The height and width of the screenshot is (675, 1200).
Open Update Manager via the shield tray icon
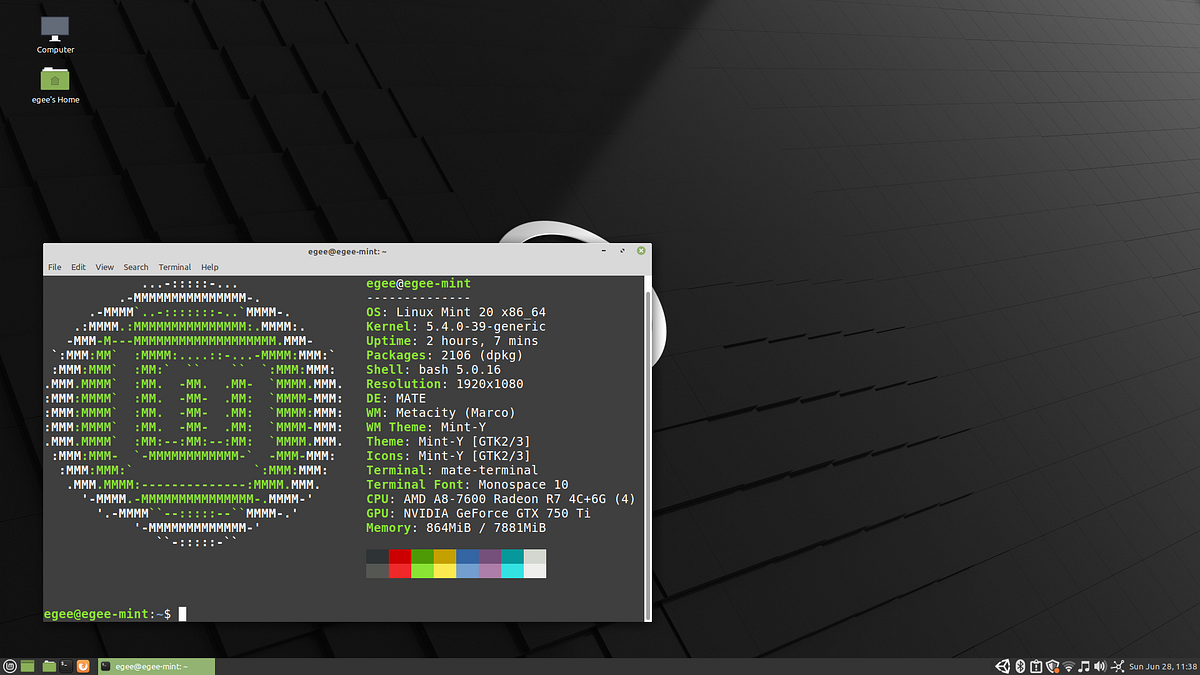[x=1052, y=665]
